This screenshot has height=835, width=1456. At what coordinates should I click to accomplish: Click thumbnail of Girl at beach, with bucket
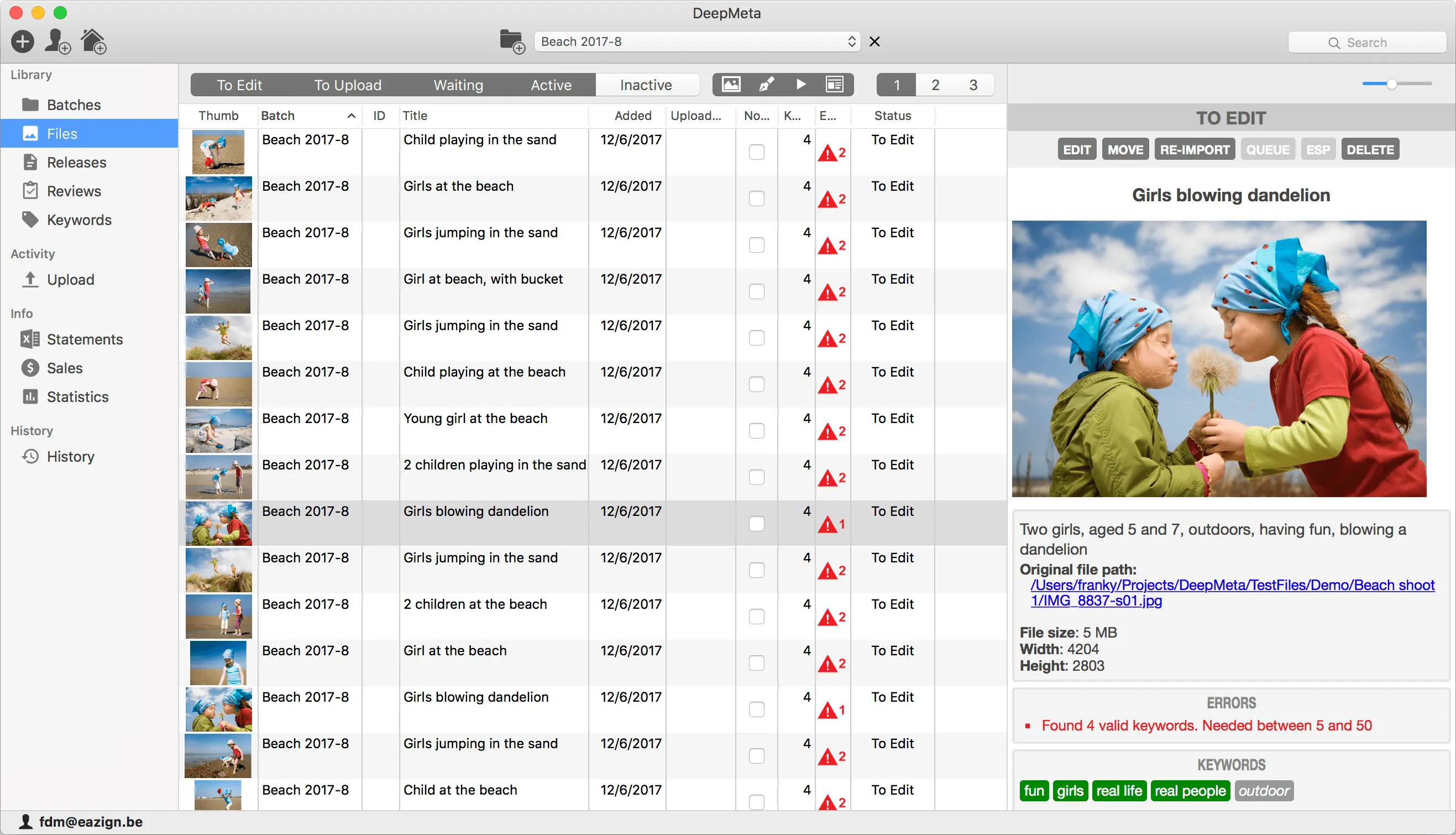coord(218,291)
